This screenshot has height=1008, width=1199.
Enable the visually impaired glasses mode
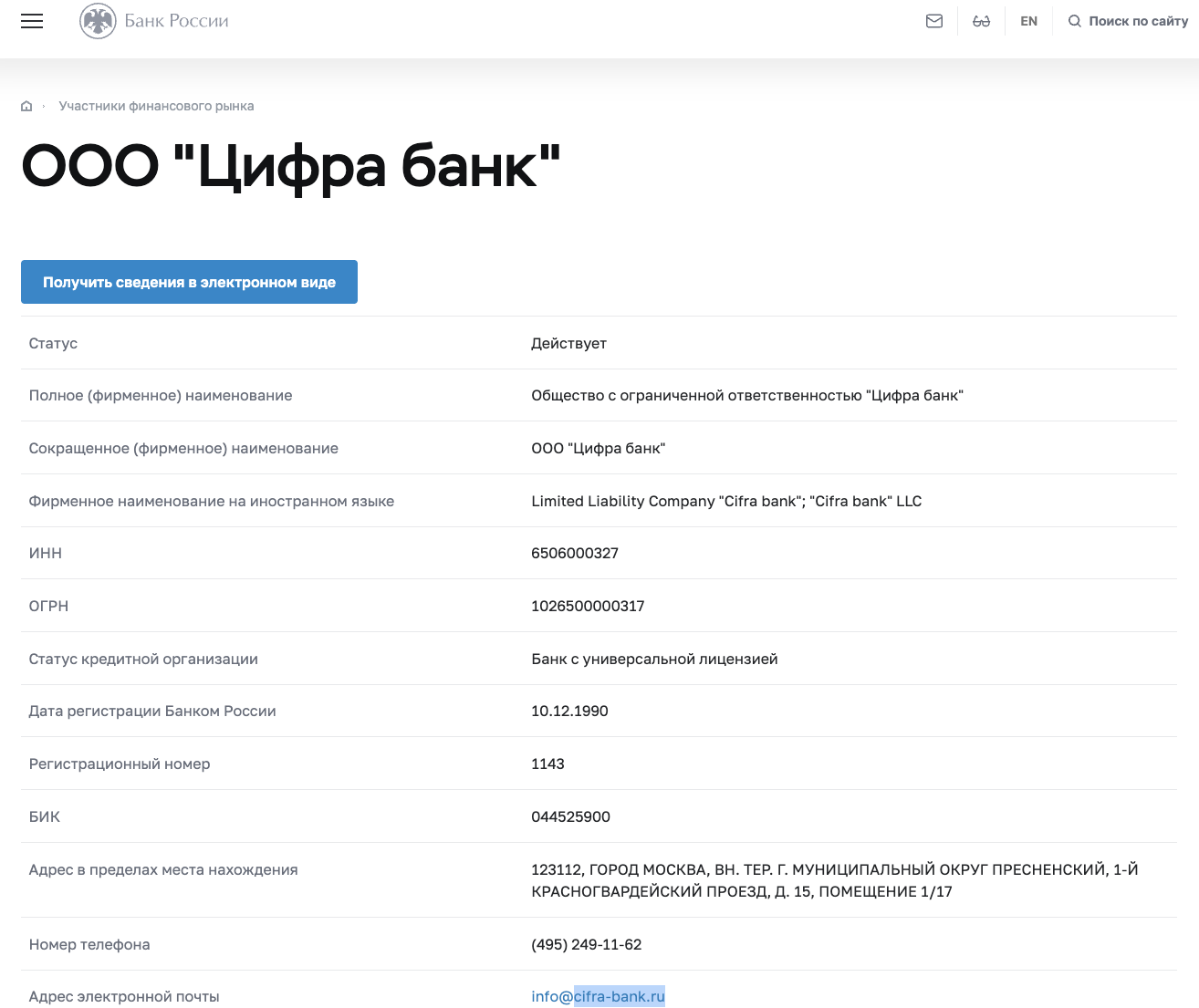click(982, 21)
